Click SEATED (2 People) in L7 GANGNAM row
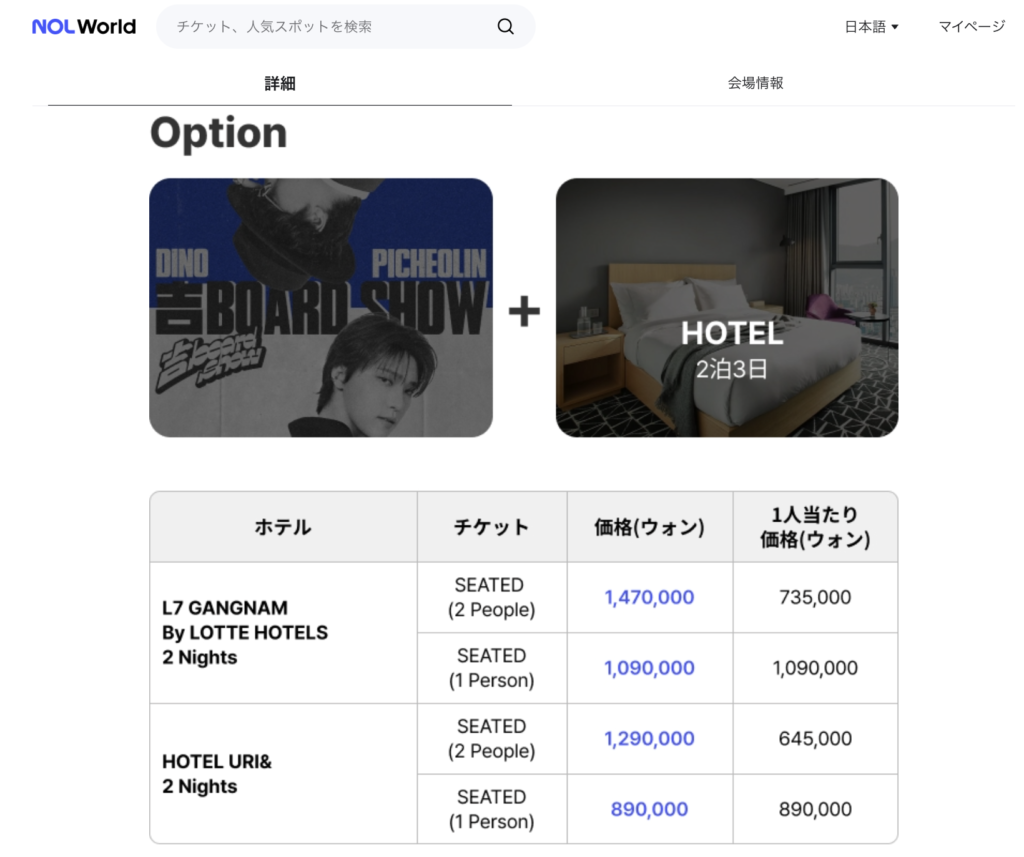Screen dimensions: 1024x857 (x=492, y=597)
